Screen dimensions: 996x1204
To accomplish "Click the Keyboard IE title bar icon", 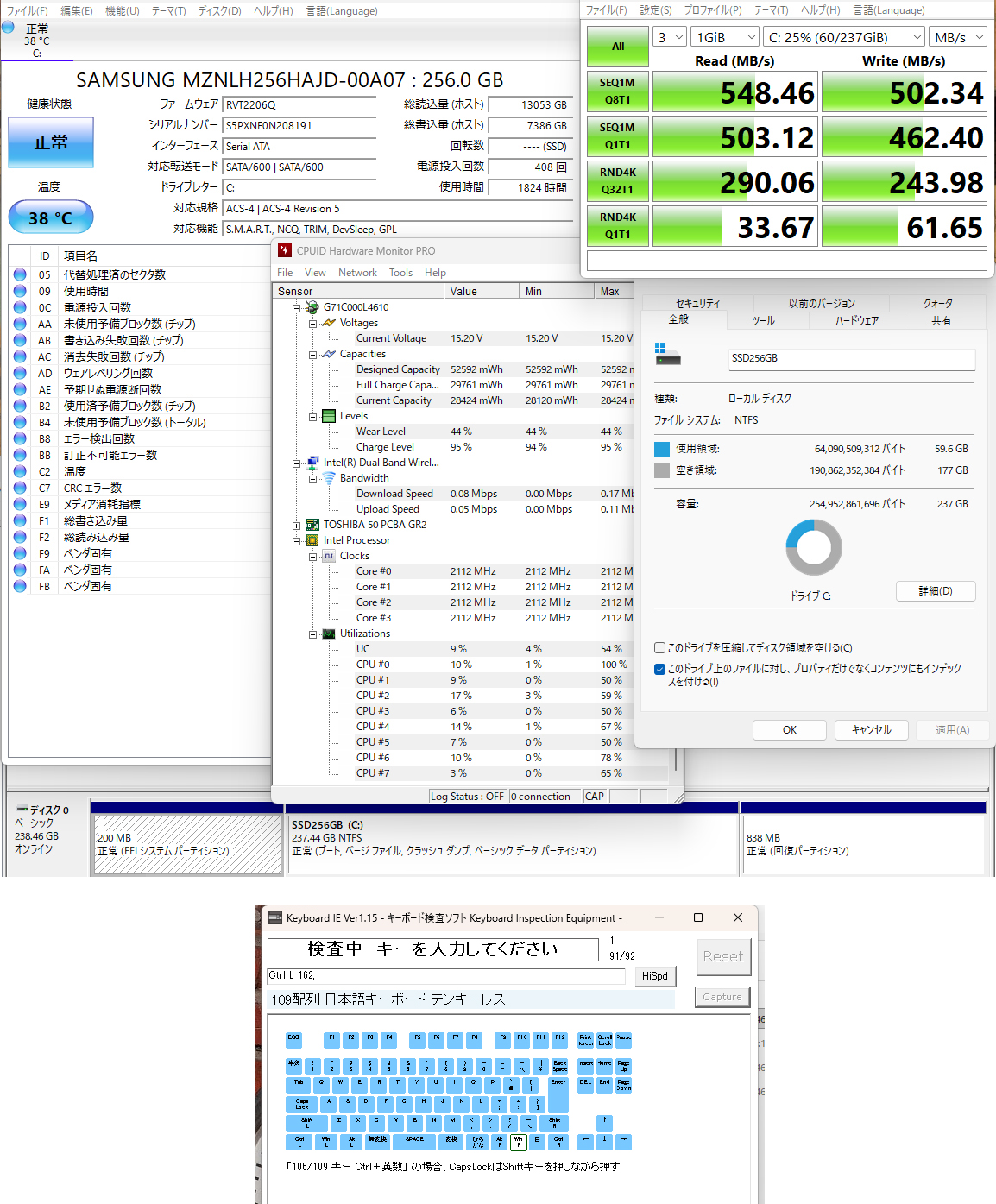I will click(275, 917).
